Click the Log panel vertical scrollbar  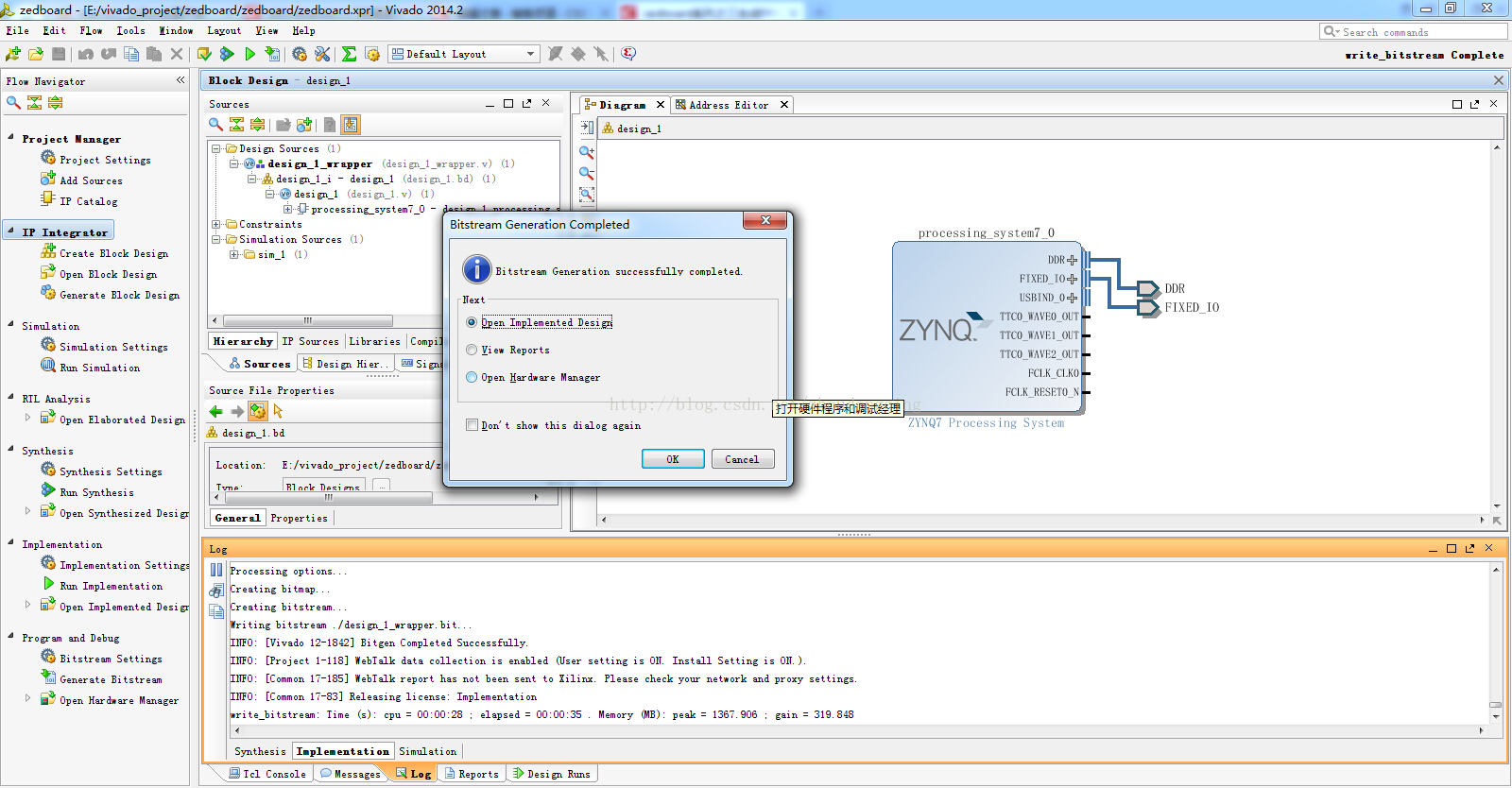tap(1496, 705)
